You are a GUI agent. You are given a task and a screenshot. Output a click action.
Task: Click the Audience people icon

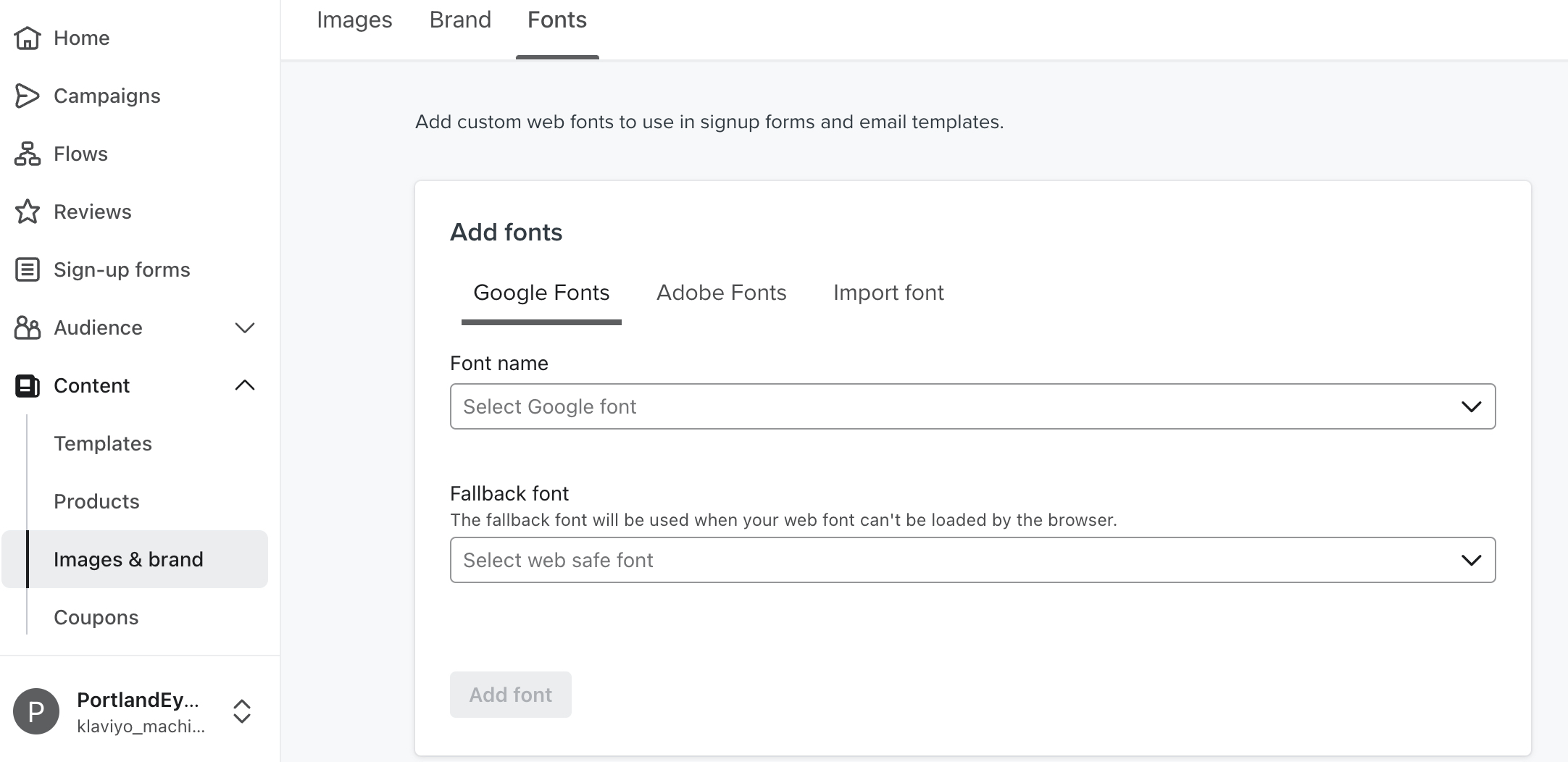[x=27, y=327]
